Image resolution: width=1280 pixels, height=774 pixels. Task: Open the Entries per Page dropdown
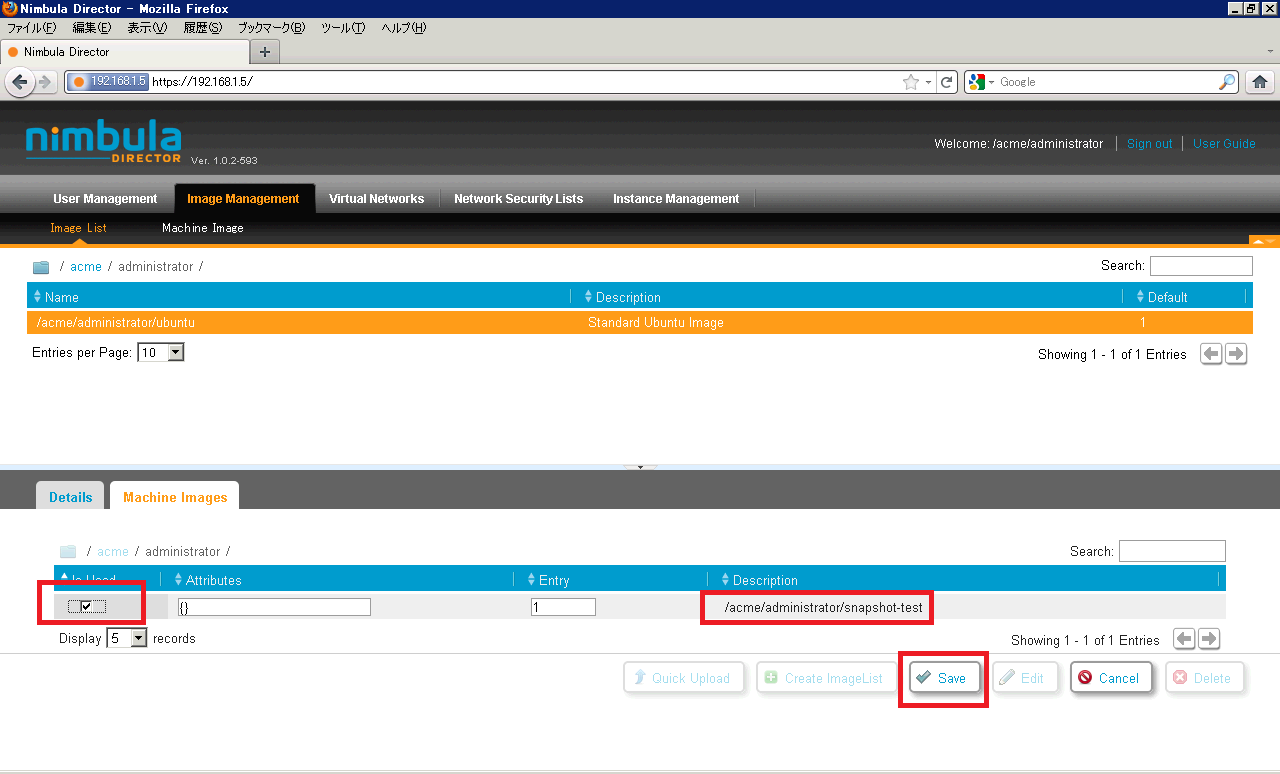coord(161,353)
